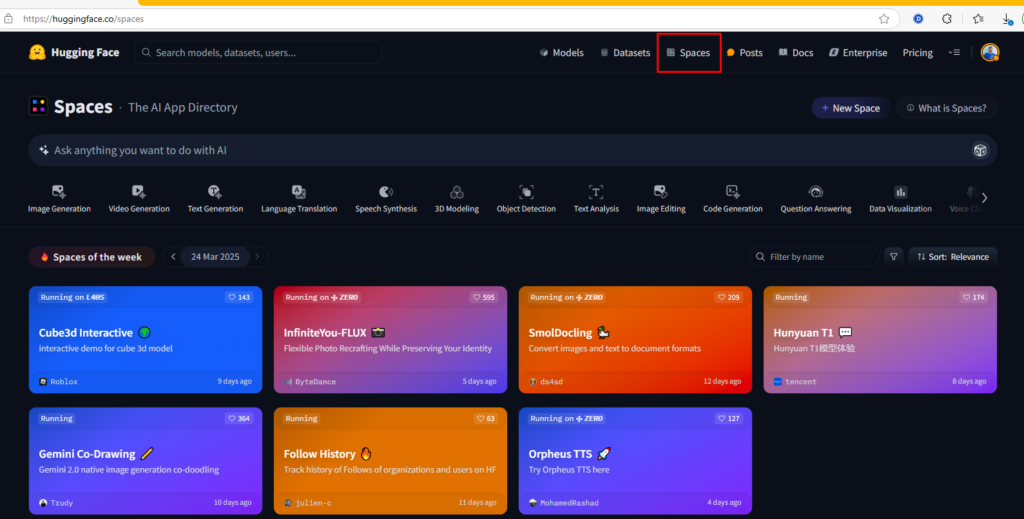1024x519 pixels.
Task: Go to previous week arrow
Action: 173,257
